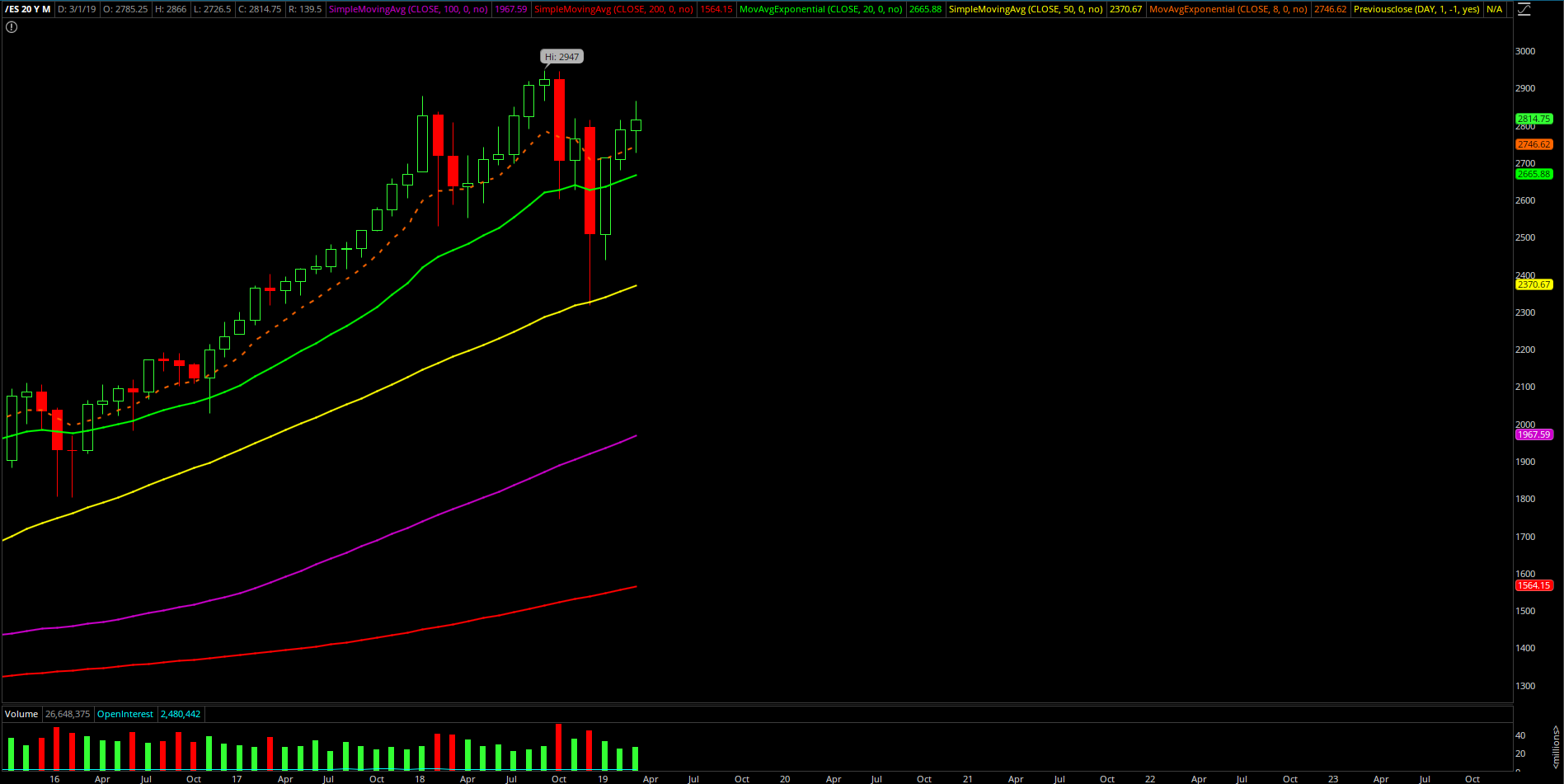The image size is (1564, 784).
Task: Click the large red October 2018 candle
Action: coord(560,120)
